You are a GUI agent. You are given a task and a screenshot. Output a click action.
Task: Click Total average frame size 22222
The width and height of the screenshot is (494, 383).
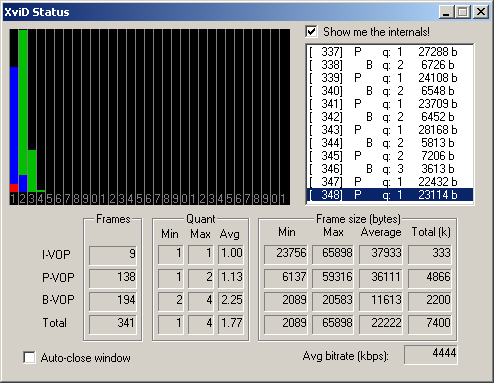pos(381,324)
